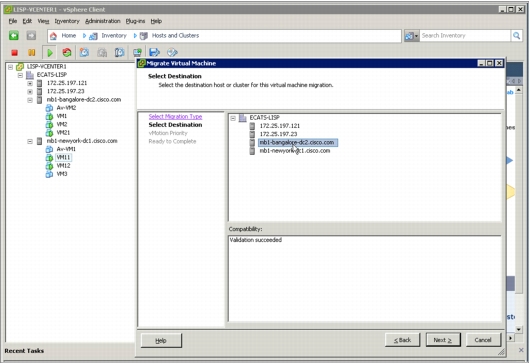This screenshot has height=364, width=530.
Task: Open the Plug-ins menu
Action: 135,21
